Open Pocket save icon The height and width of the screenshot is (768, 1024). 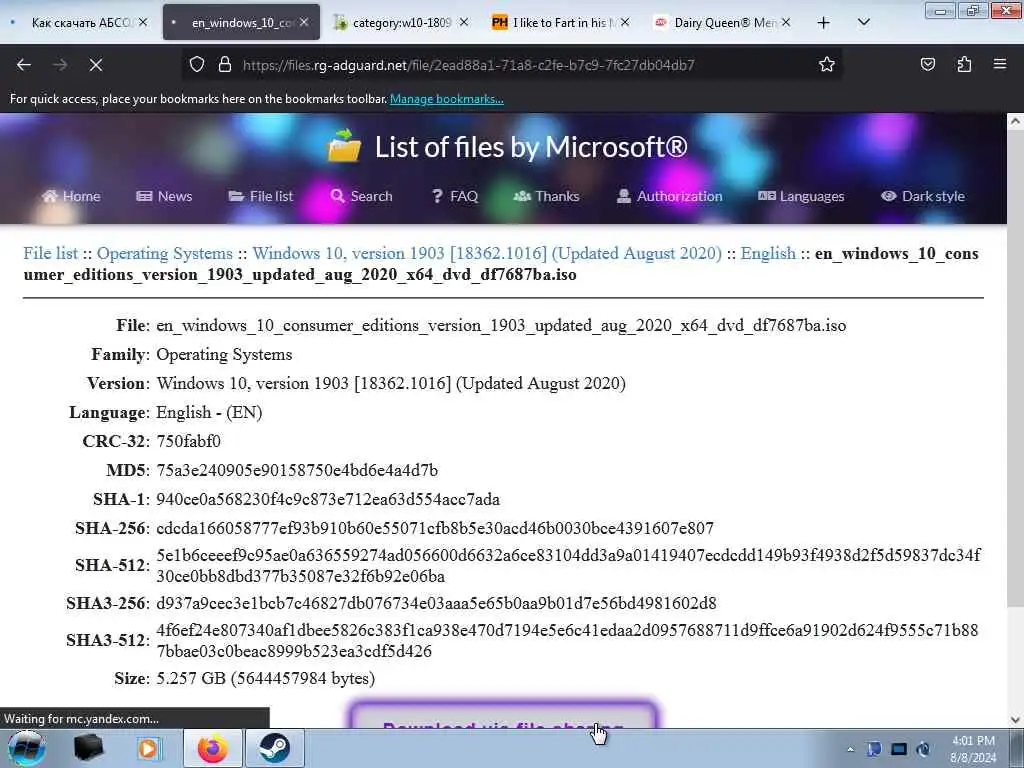pos(927,65)
